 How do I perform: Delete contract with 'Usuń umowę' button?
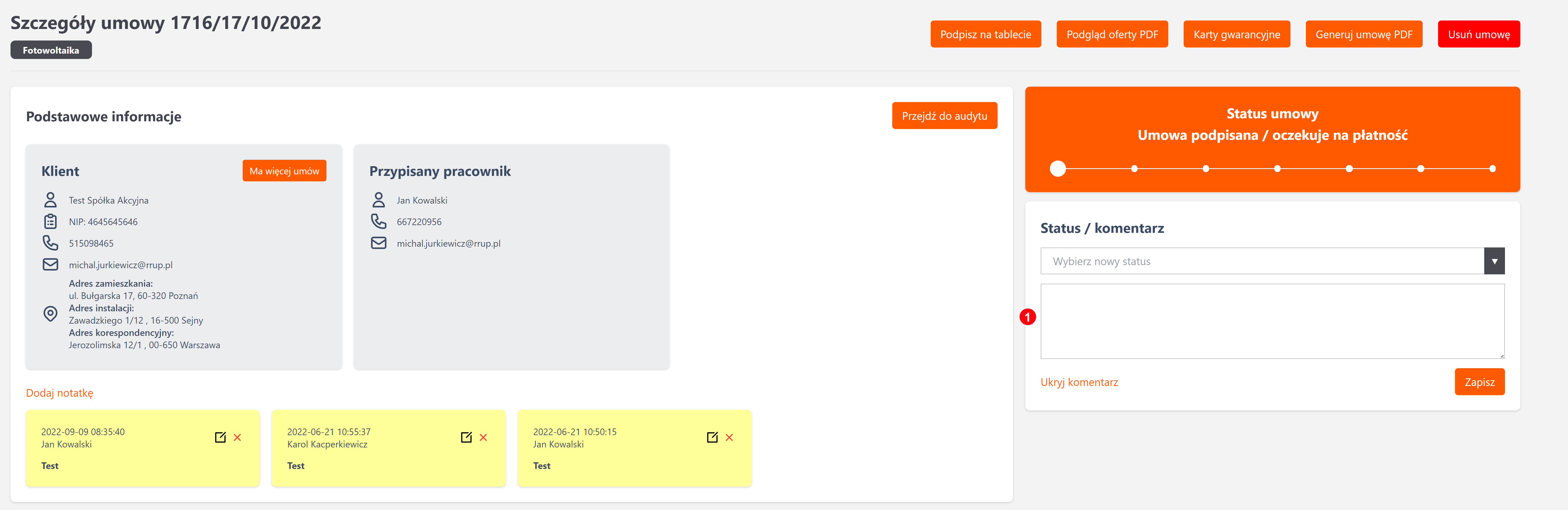coord(1479,34)
